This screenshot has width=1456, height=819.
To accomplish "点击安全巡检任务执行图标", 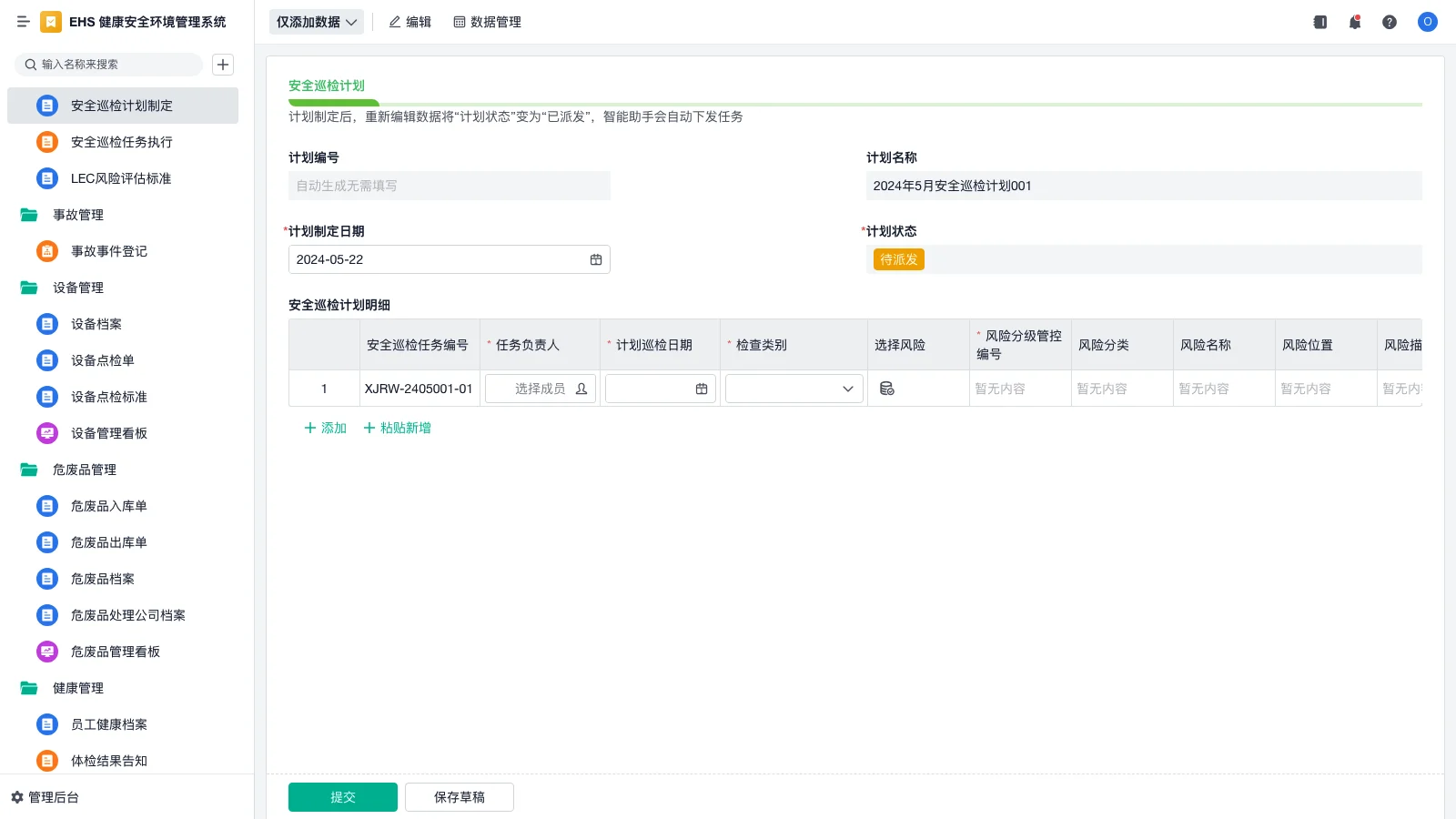I will point(46,142).
